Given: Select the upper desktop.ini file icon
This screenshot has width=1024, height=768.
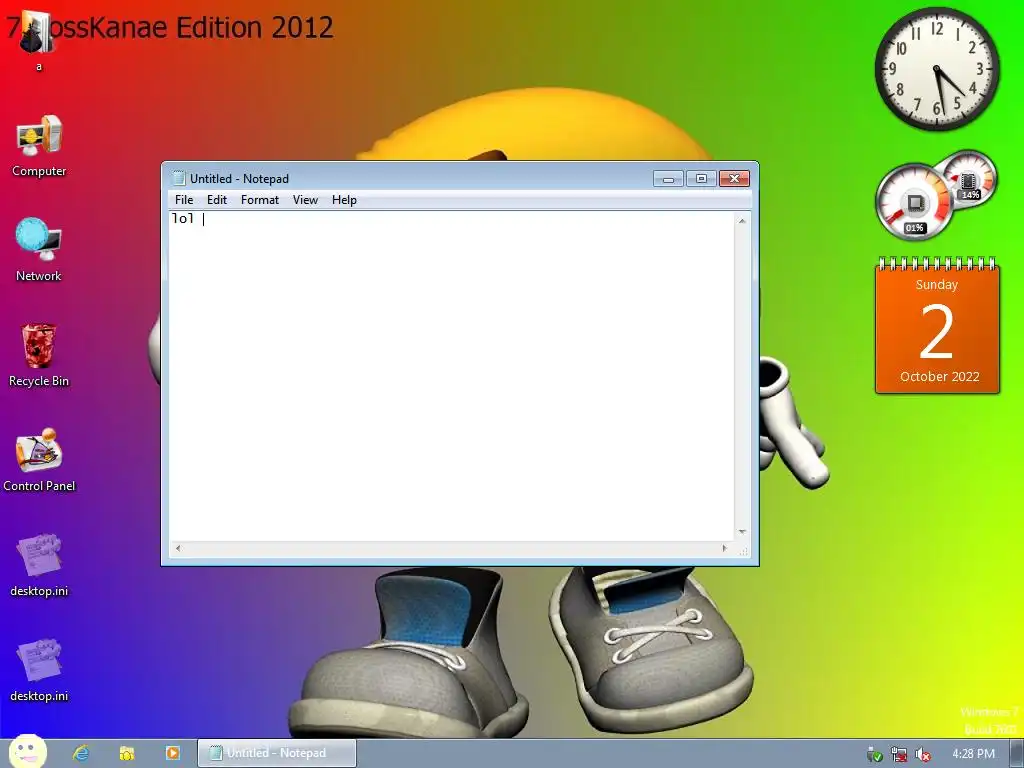Looking at the screenshot, I should coord(39,566).
